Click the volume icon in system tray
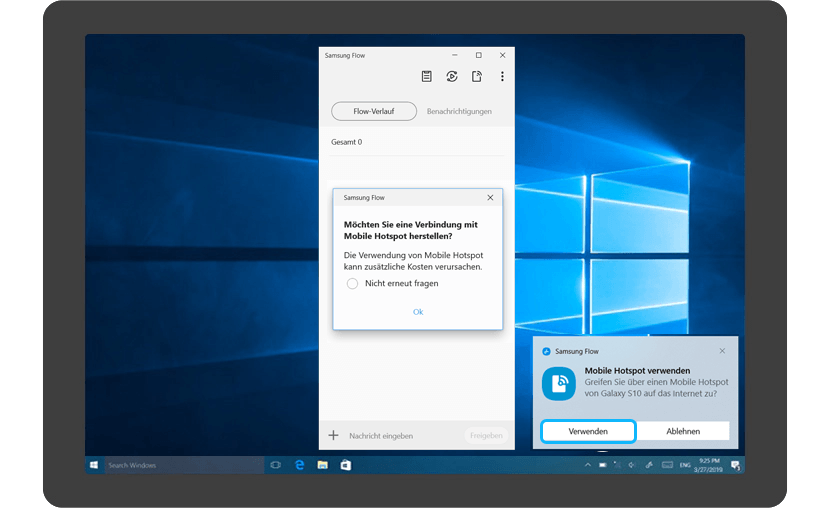830x508 pixels. point(631,465)
